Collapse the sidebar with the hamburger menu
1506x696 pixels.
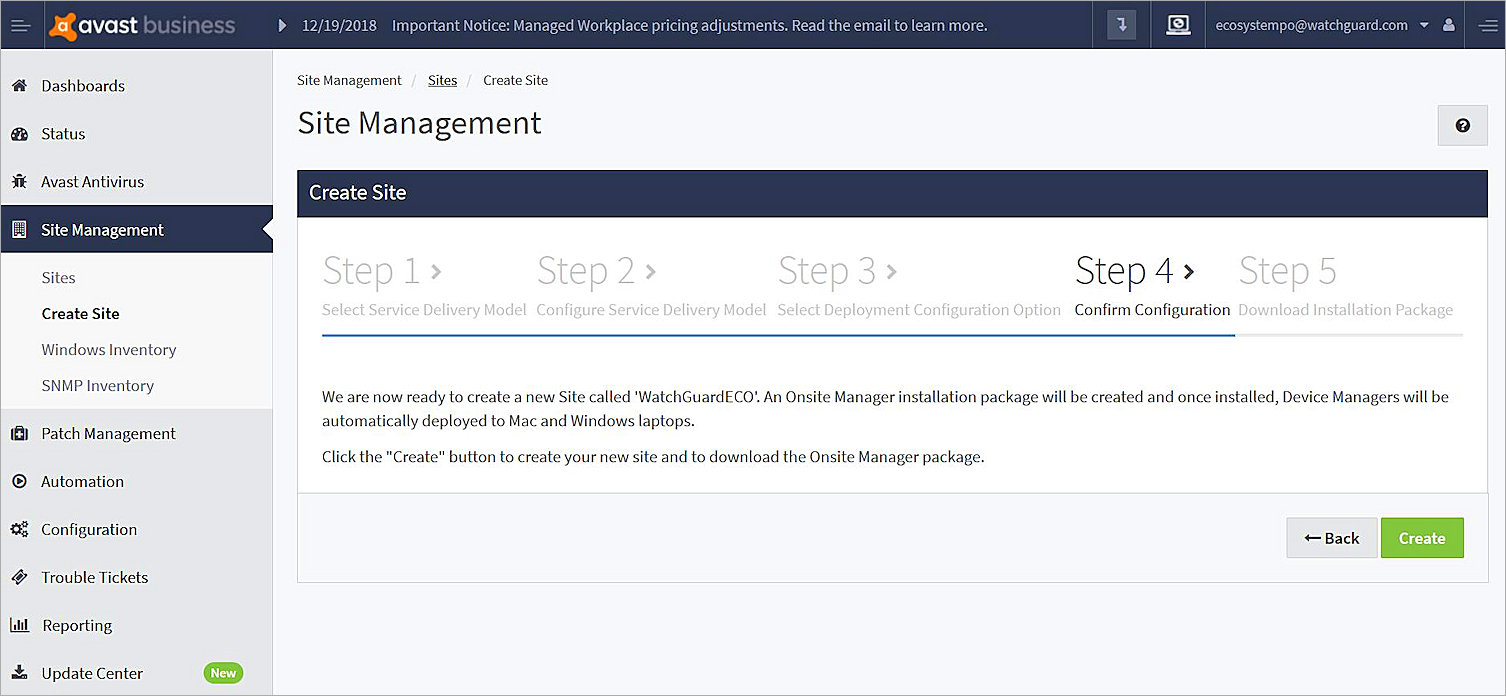point(21,24)
